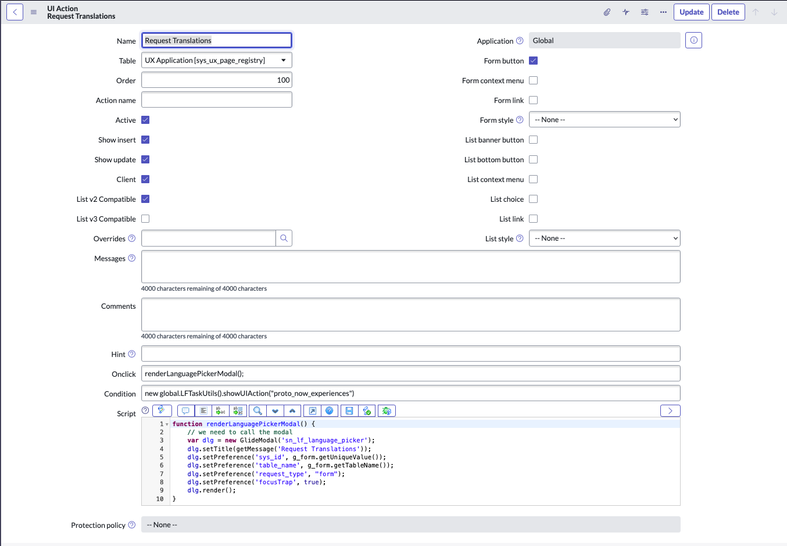Click the Overrides lookup magnifier icon

point(284,238)
